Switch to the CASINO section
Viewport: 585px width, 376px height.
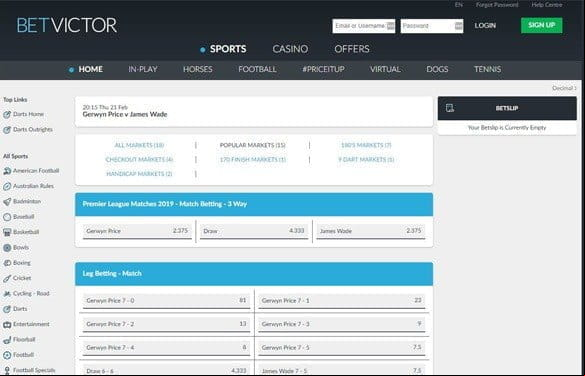tap(290, 49)
